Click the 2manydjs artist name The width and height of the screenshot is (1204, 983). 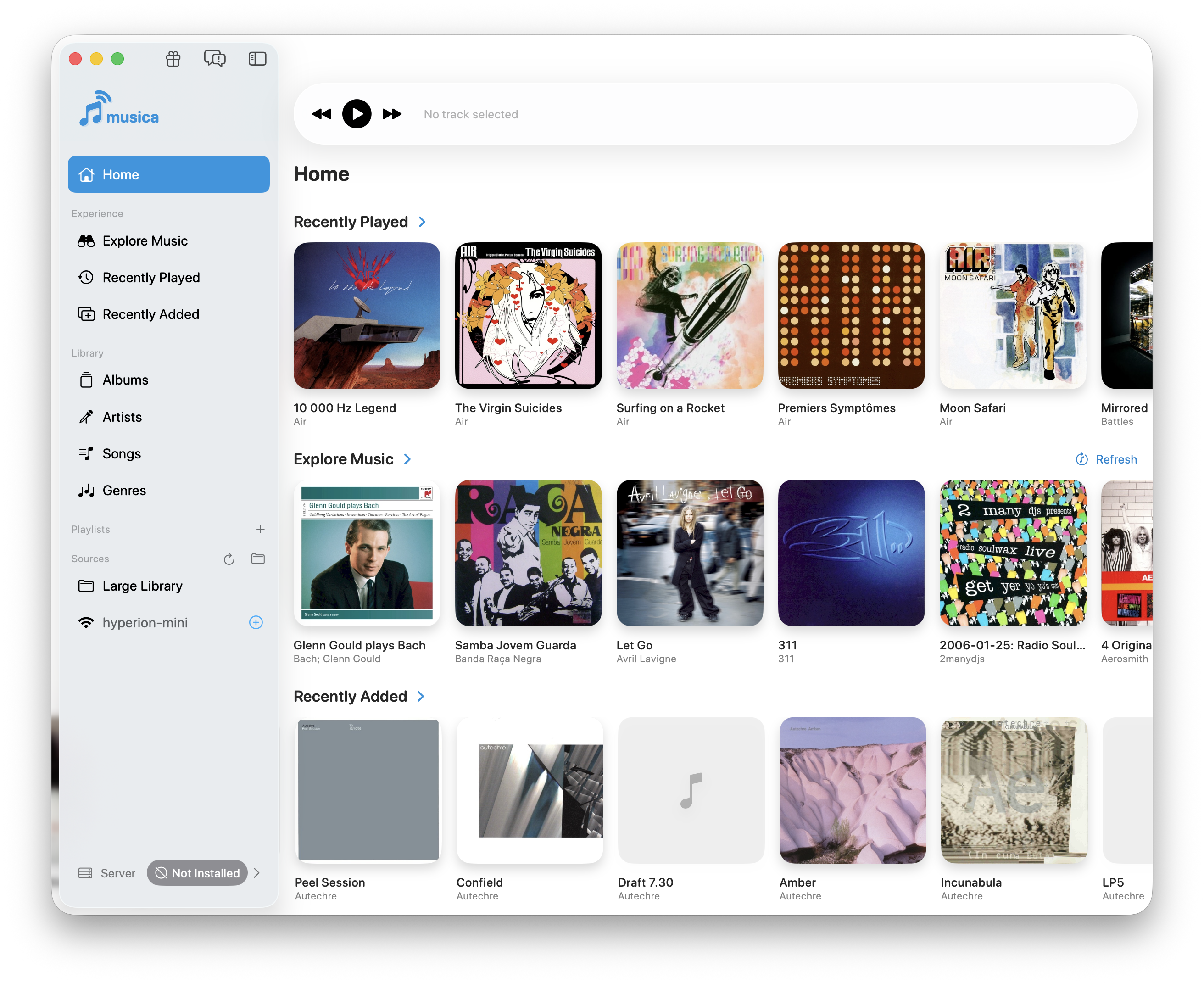point(962,659)
